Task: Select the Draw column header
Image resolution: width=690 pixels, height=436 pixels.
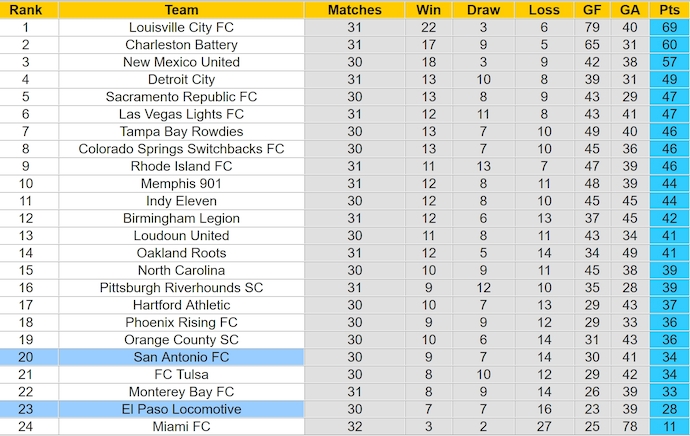Action: 483,10
